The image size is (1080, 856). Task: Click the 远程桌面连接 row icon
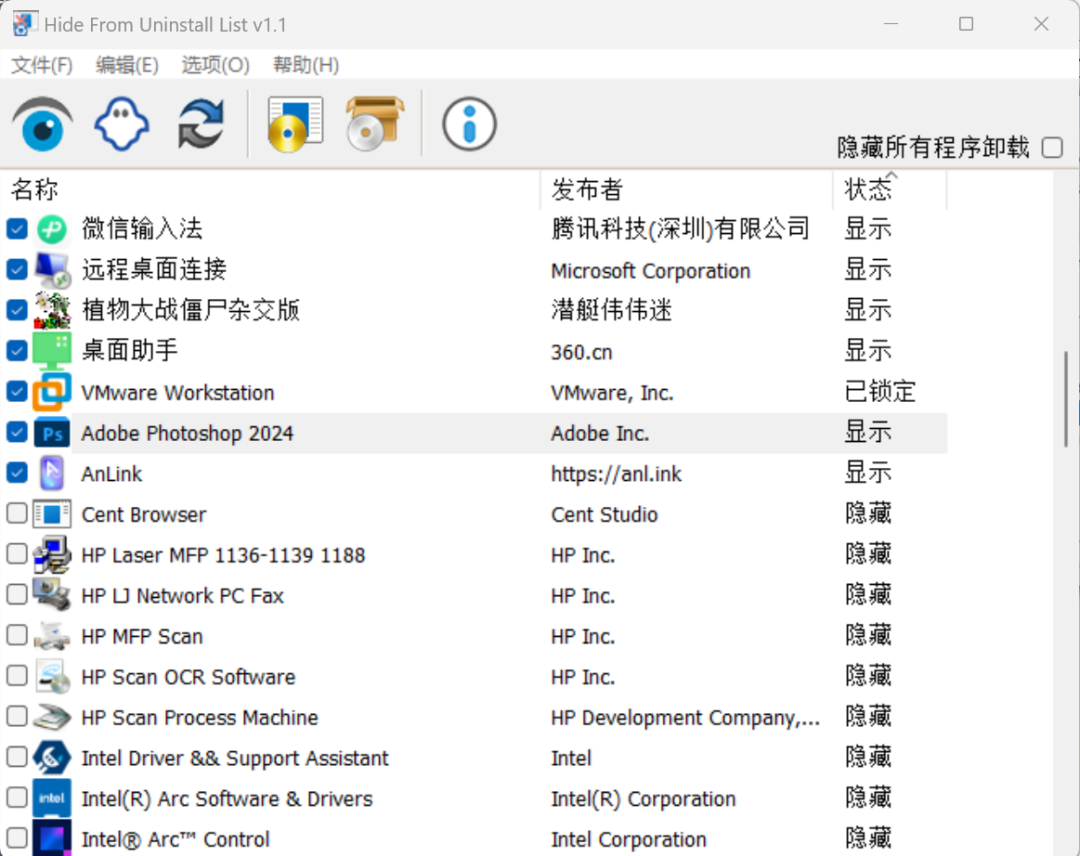click(x=52, y=270)
